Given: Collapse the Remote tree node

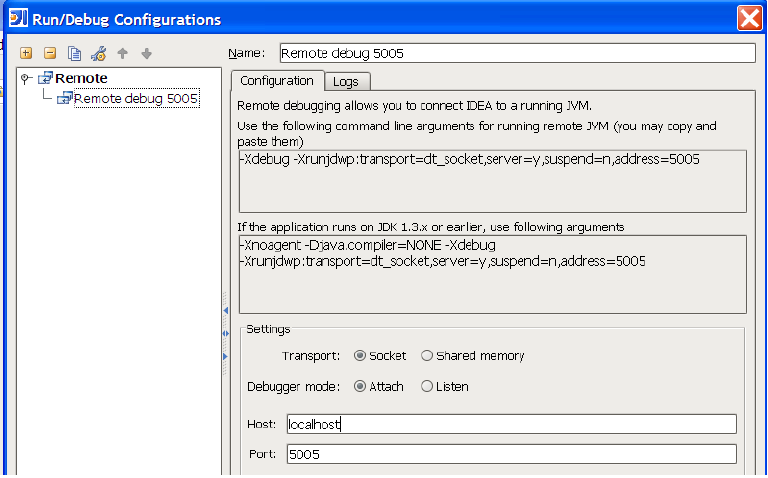Looking at the screenshot, I should tap(25, 78).
